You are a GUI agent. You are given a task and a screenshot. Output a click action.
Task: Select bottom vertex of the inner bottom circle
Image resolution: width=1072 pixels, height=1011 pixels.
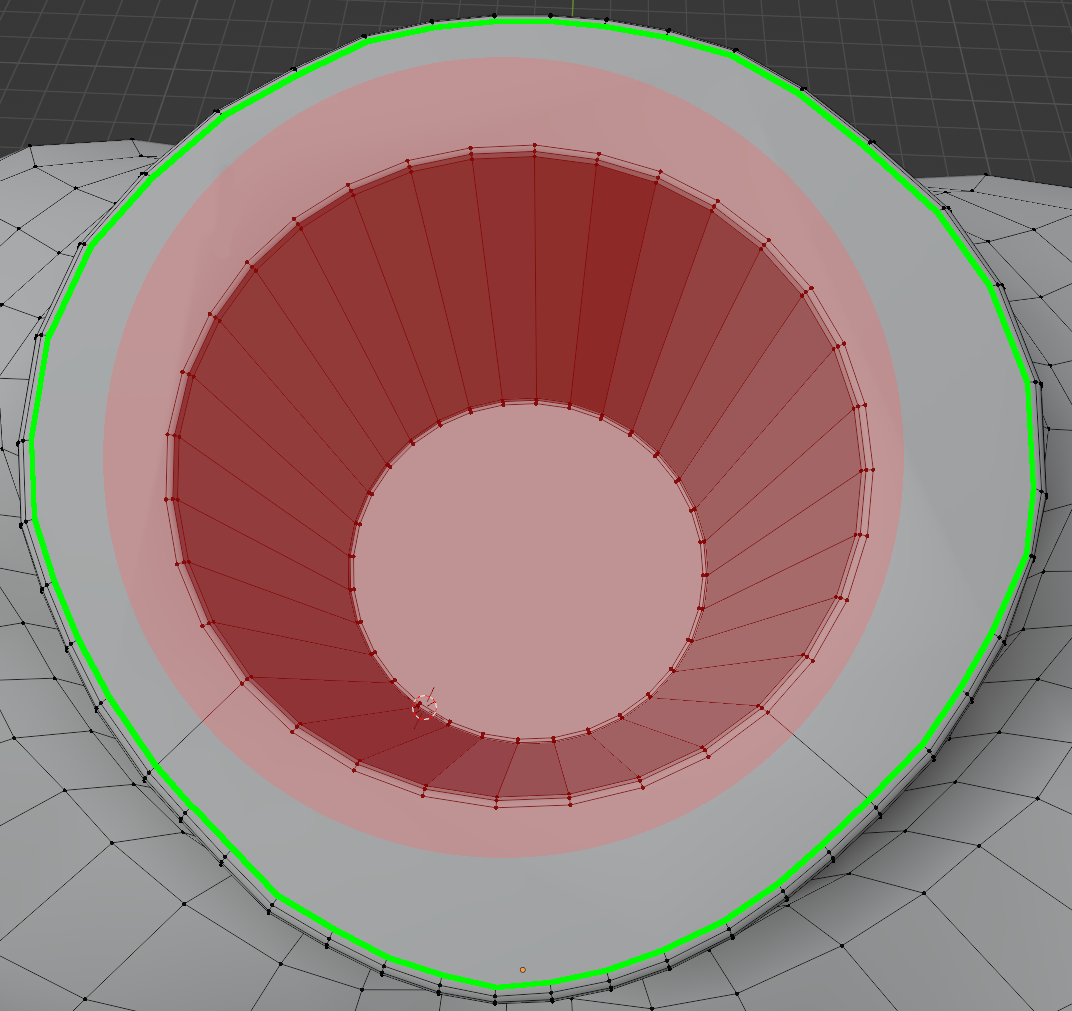pos(518,740)
